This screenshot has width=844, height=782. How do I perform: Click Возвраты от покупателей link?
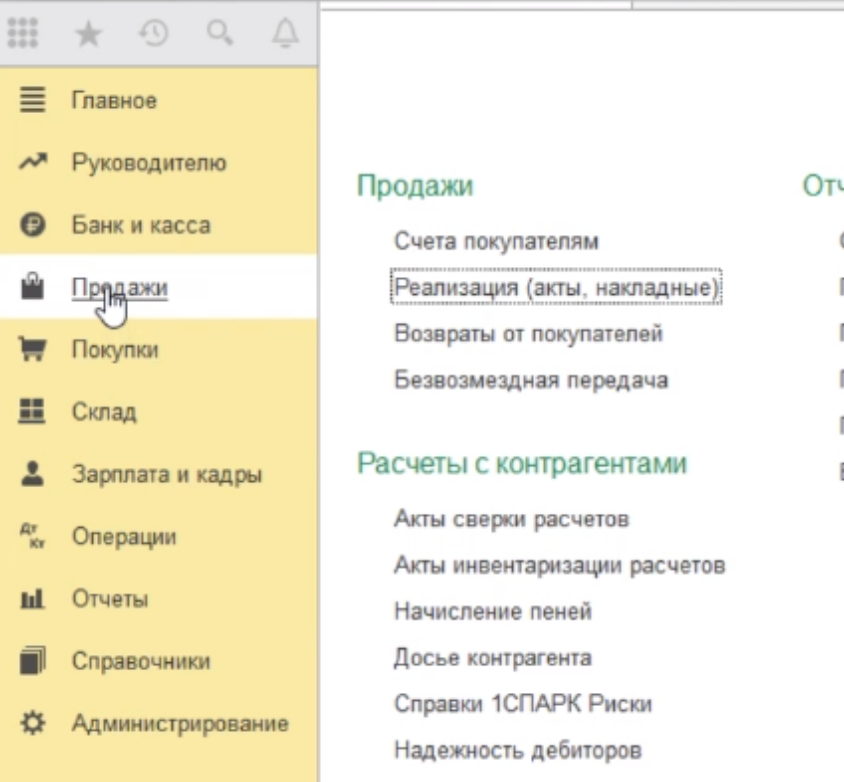pyautogui.click(x=528, y=333)
